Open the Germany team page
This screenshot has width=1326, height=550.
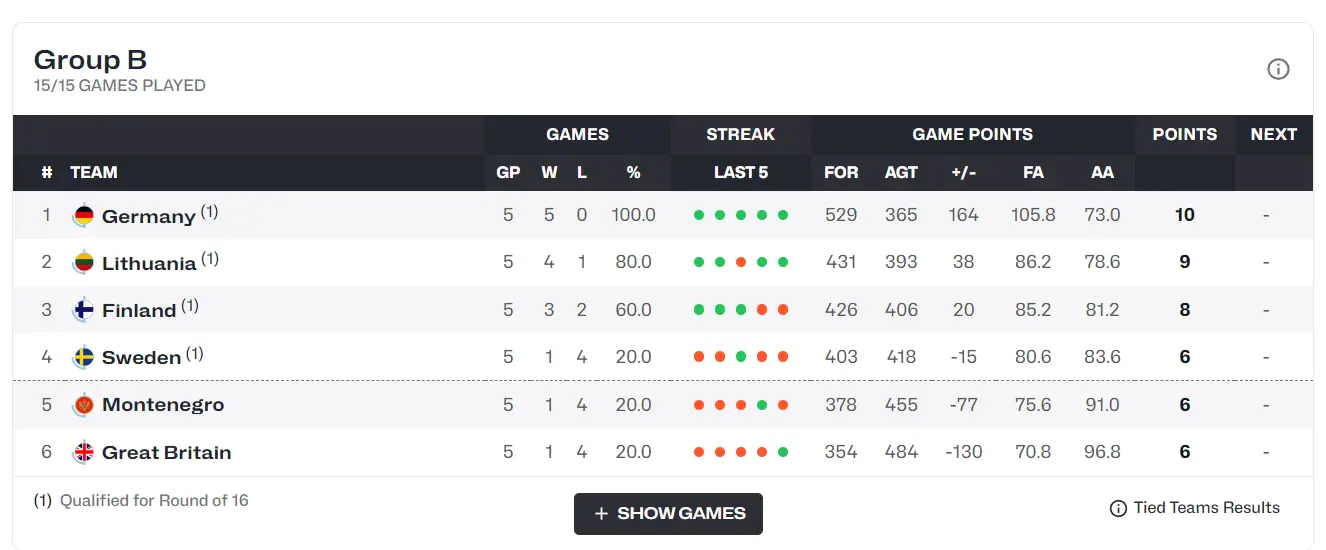[148, 216]
